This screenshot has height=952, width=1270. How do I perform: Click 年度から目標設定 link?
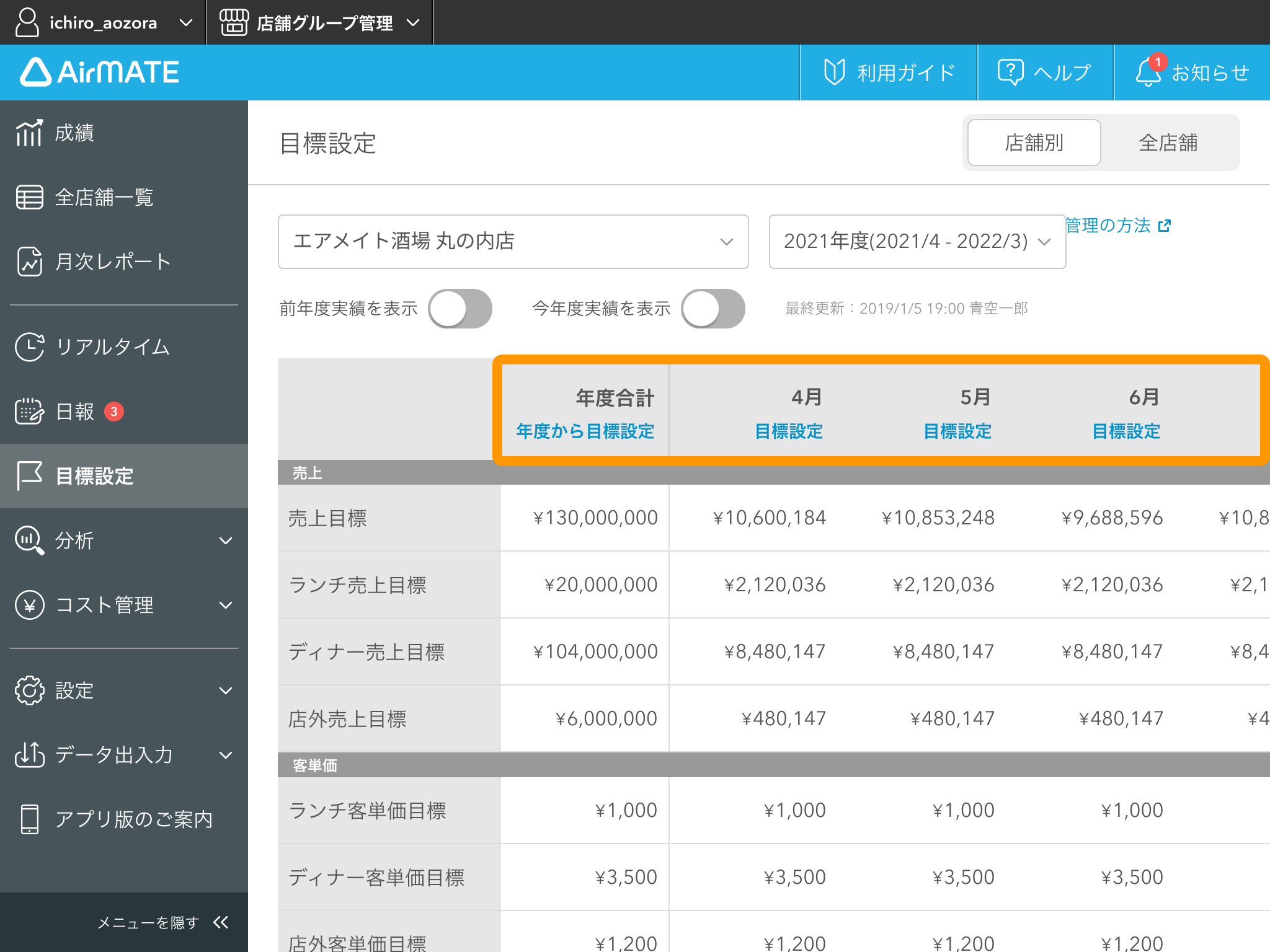pos(585,431)
